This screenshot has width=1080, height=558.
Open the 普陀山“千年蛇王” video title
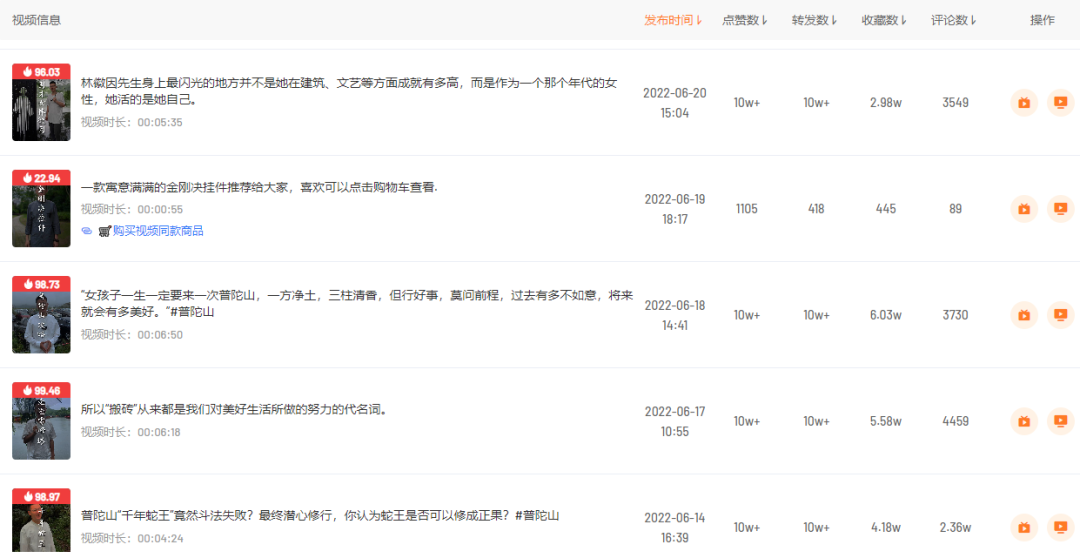(x=319, y=516)
